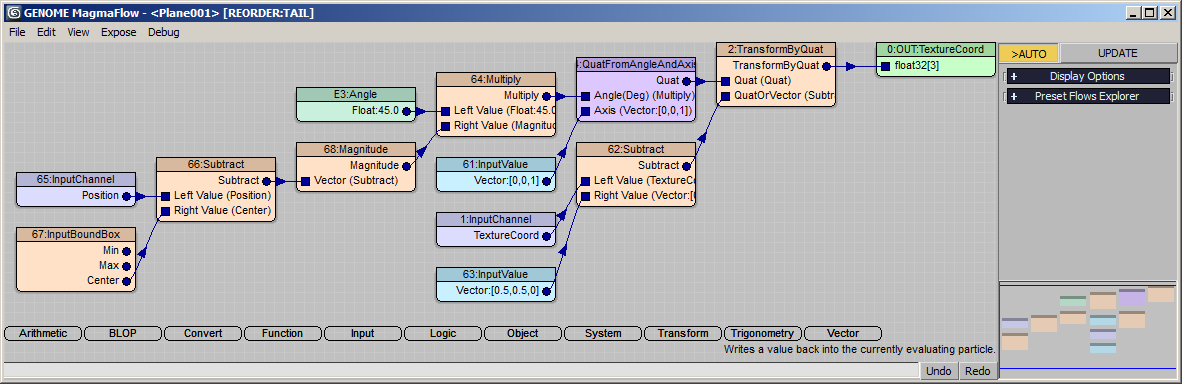Open the Input node category

coord(363,333)
